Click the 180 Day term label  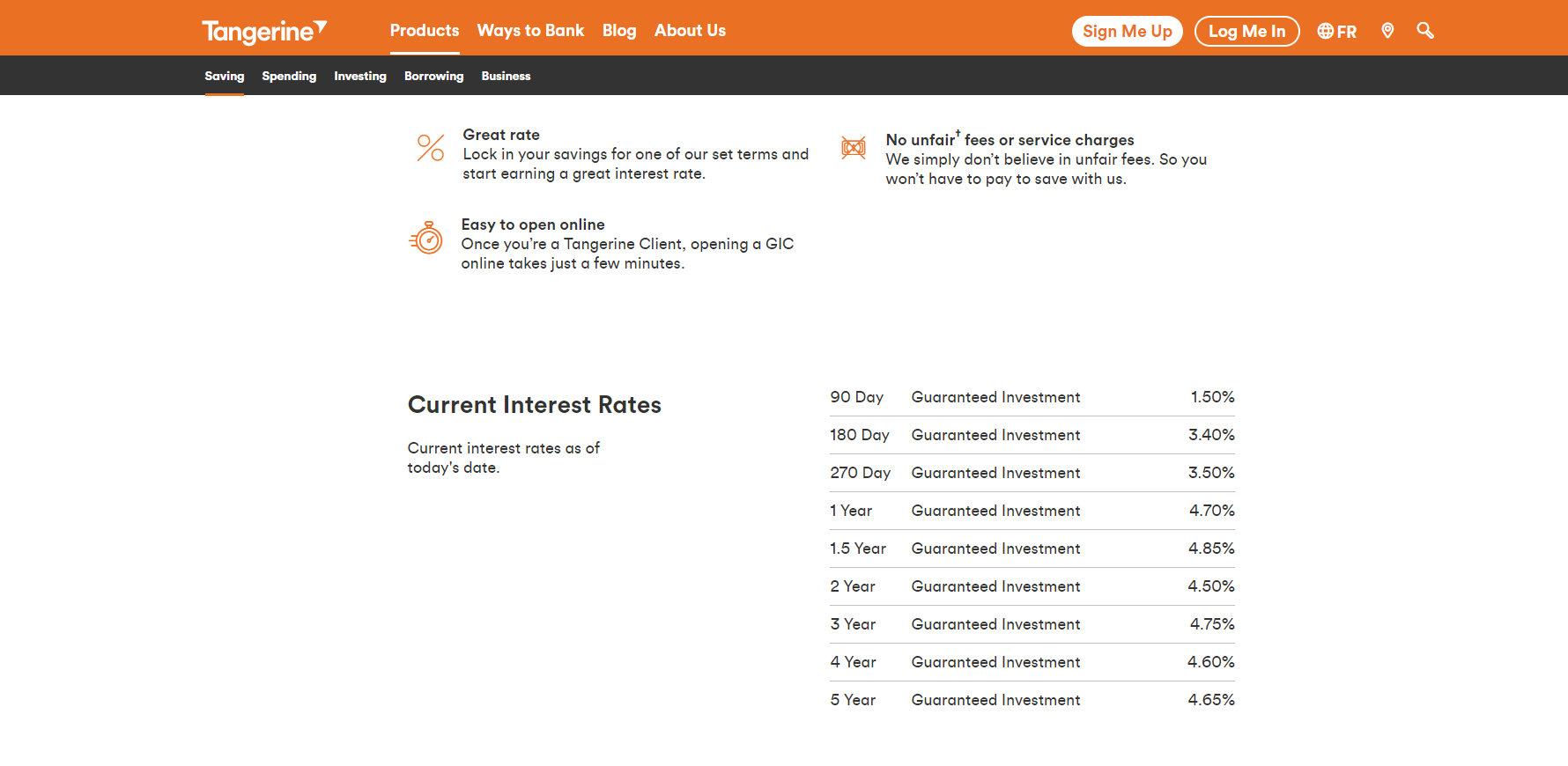point(860,435)
